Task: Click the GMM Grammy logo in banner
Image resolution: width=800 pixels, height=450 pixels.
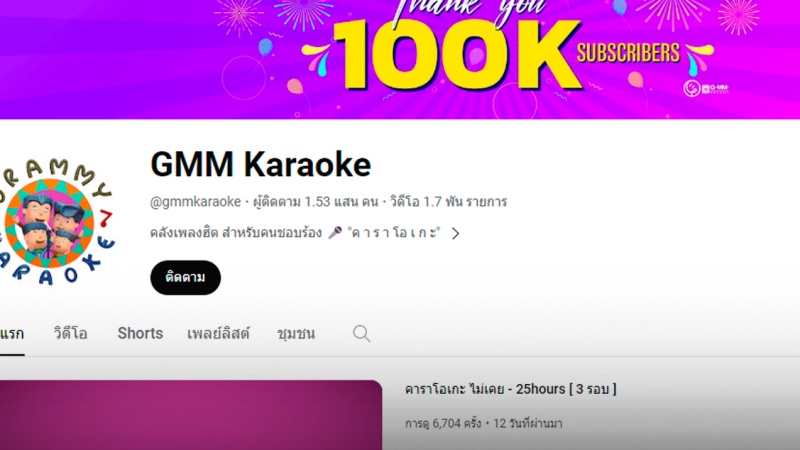Action: pos(707,88)
